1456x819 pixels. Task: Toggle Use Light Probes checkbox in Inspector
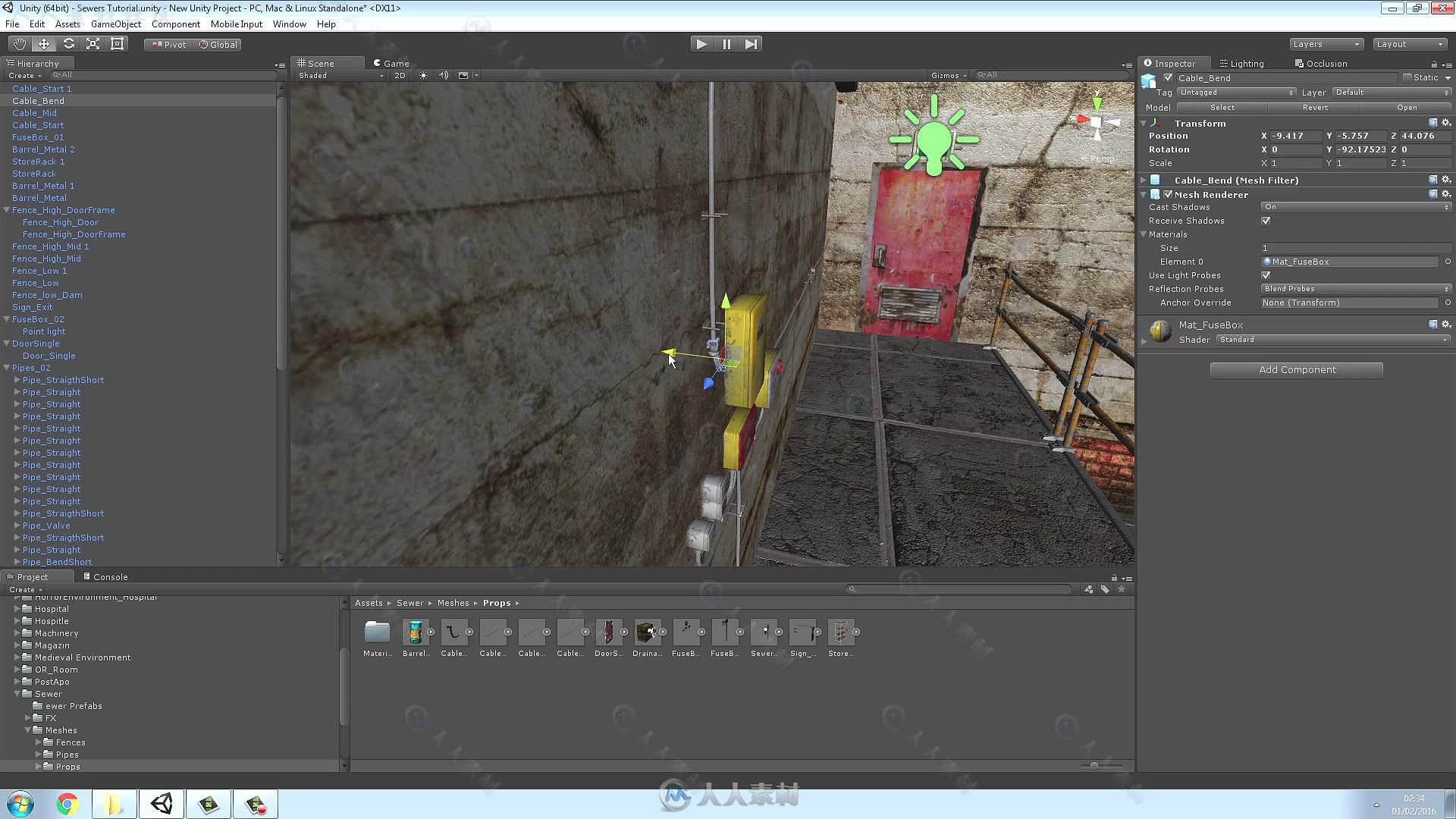1266,275
